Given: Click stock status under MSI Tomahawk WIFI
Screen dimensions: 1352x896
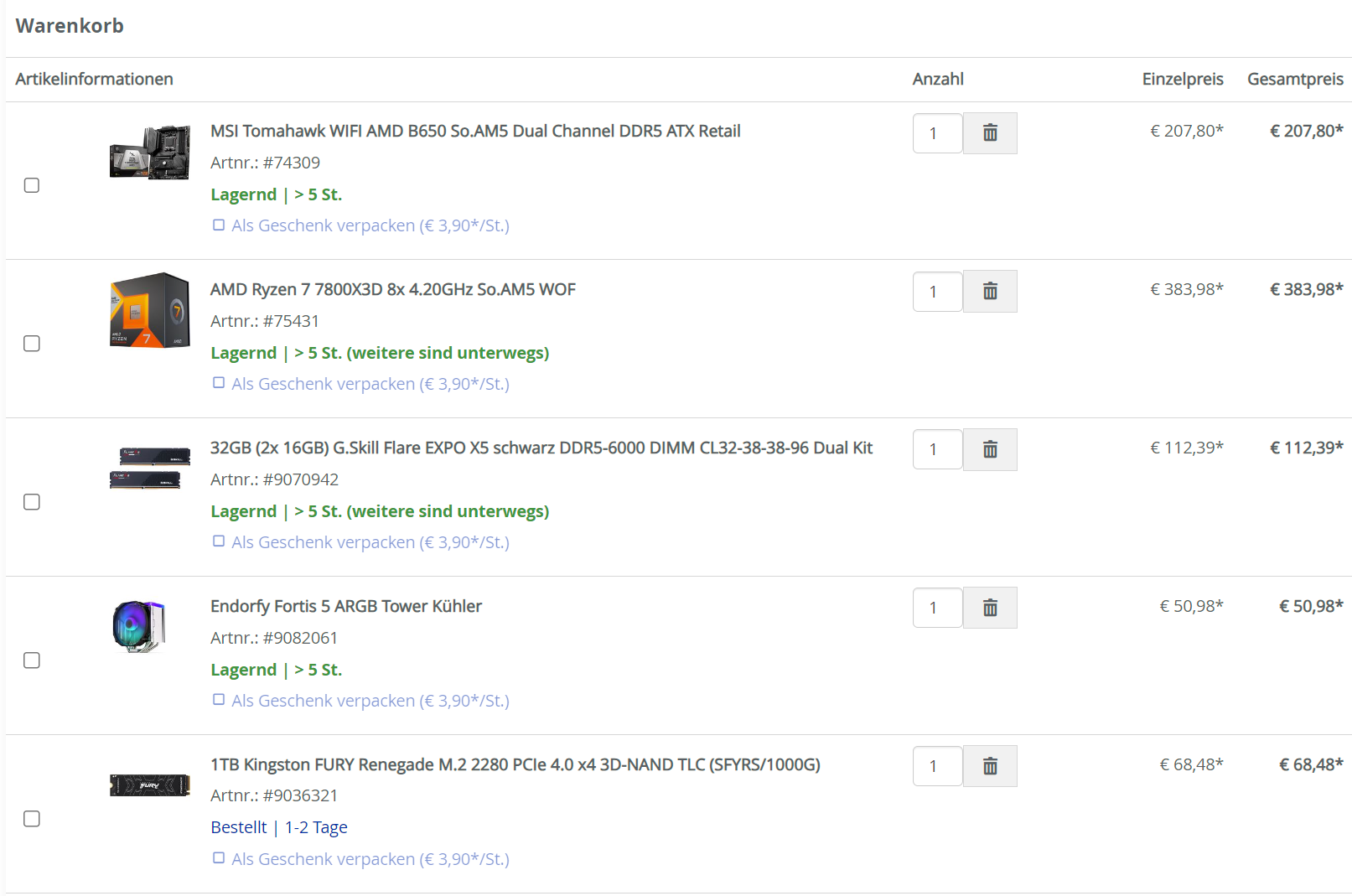Looking at the screenshot, I should (x=277, y=194).
